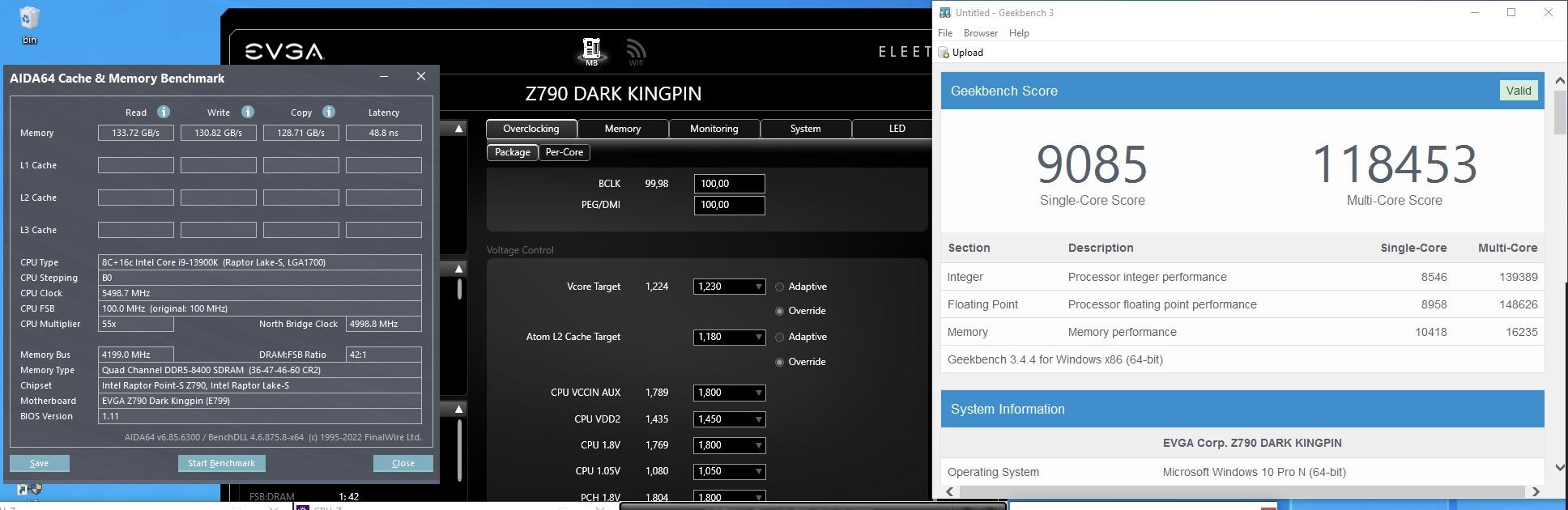Click the Upload label in Geekbench toolbar

tap(968, 53)
